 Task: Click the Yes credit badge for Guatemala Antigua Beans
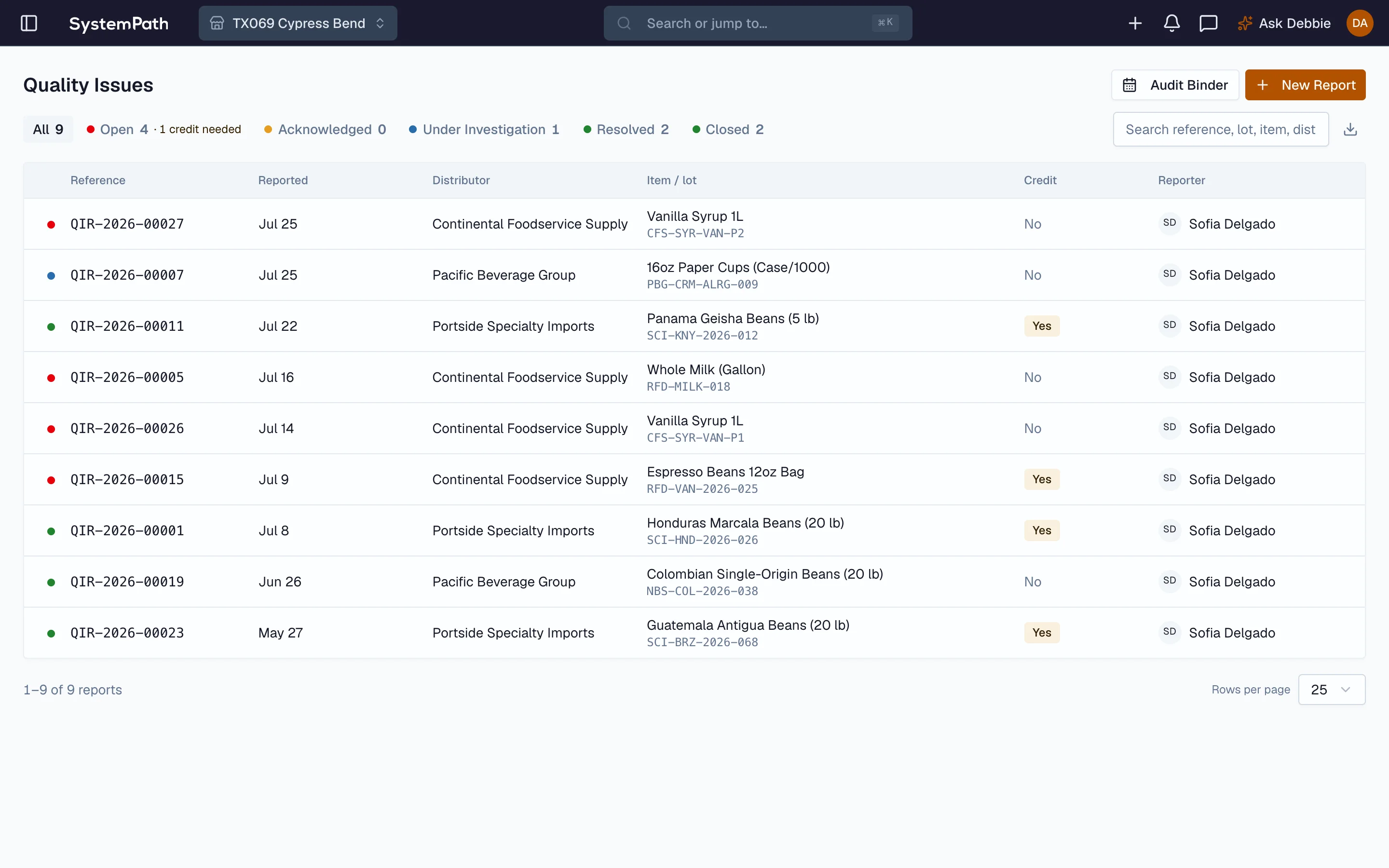pyautogui.click(x=1042, y=633)
